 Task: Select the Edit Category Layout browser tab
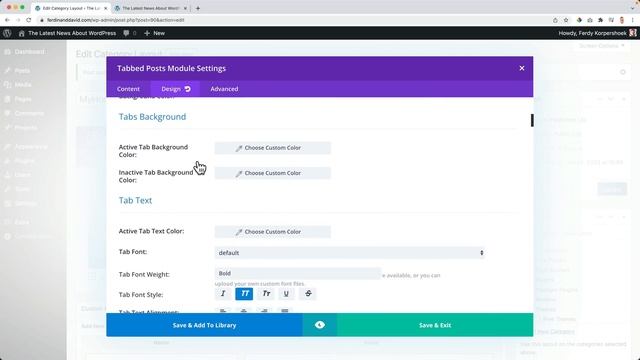71,8
